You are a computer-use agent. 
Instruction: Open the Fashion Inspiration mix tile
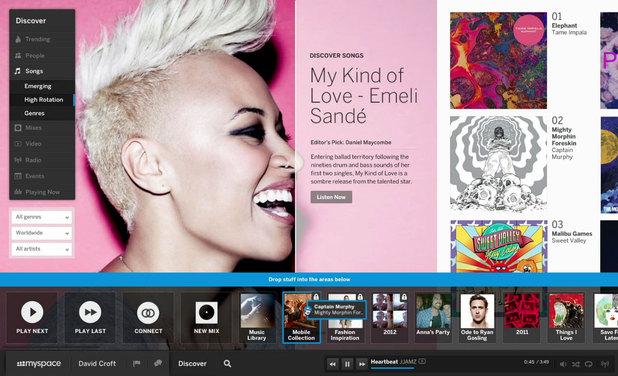tap(345, 317)
